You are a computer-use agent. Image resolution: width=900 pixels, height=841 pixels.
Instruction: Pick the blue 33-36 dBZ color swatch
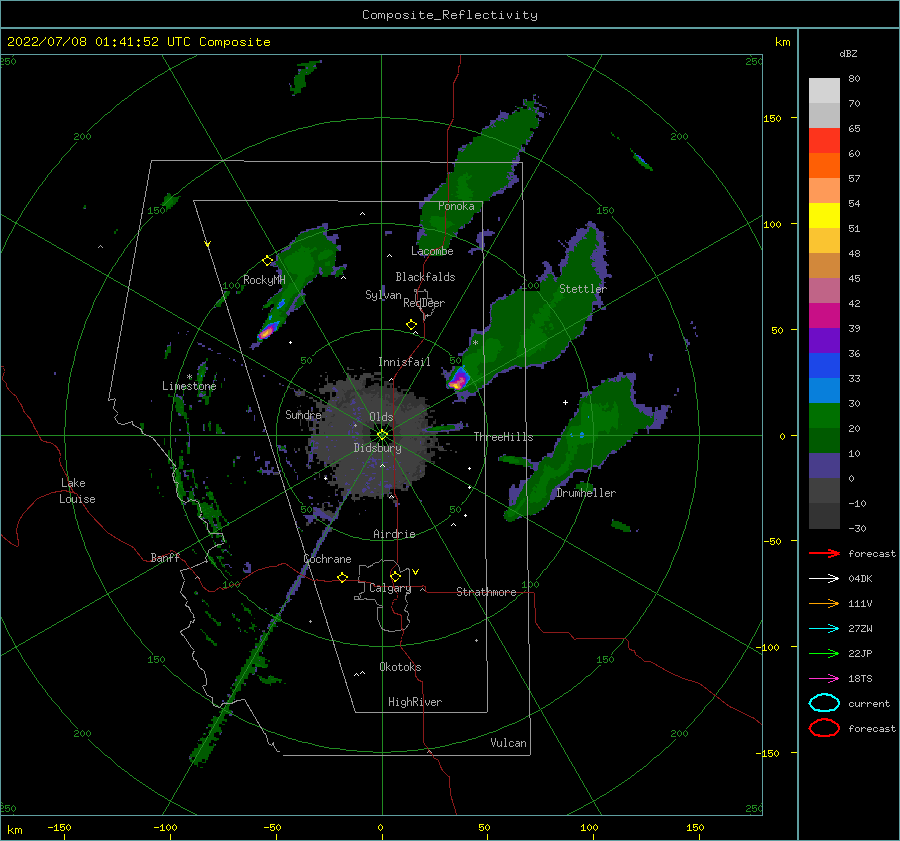click(824, 365)
